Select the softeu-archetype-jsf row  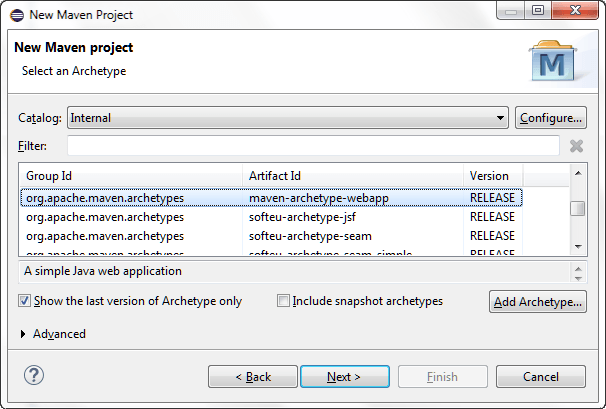(271, 217)
